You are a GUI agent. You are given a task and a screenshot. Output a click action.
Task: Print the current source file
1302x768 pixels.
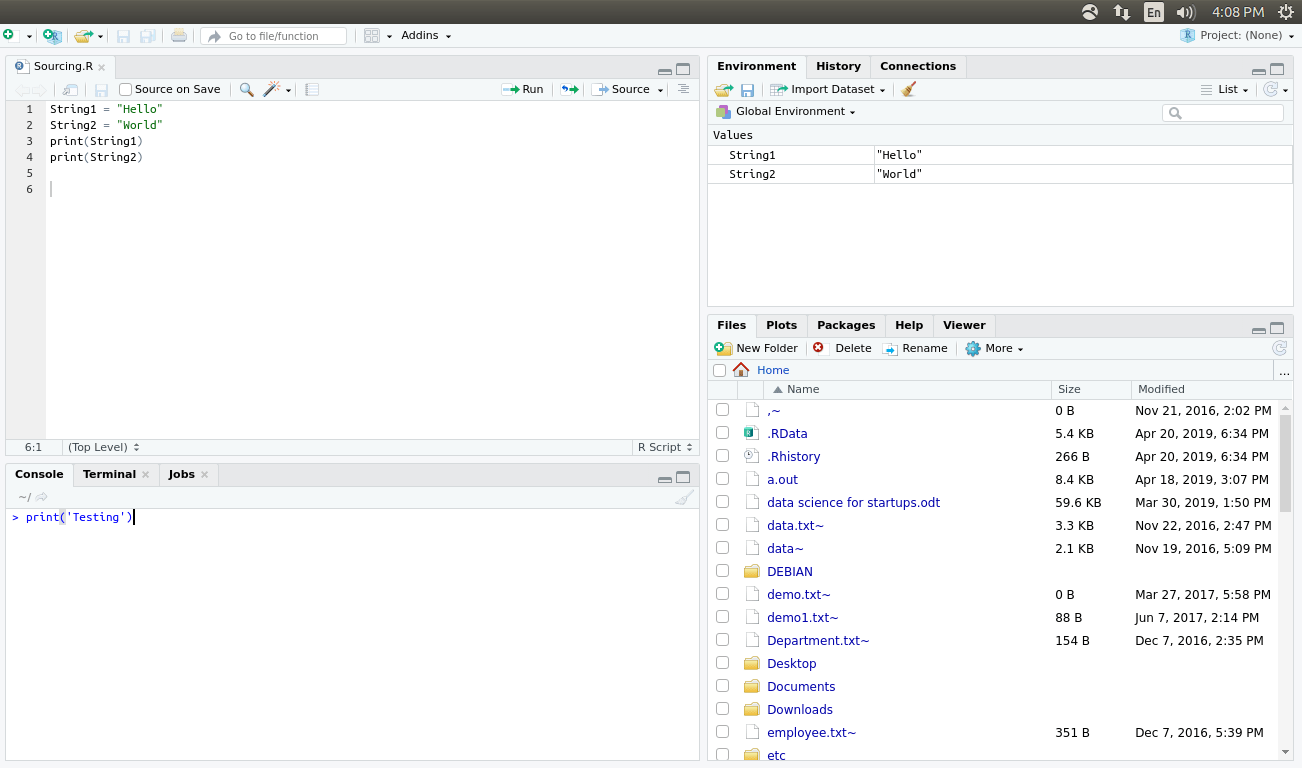click(179, 35)
